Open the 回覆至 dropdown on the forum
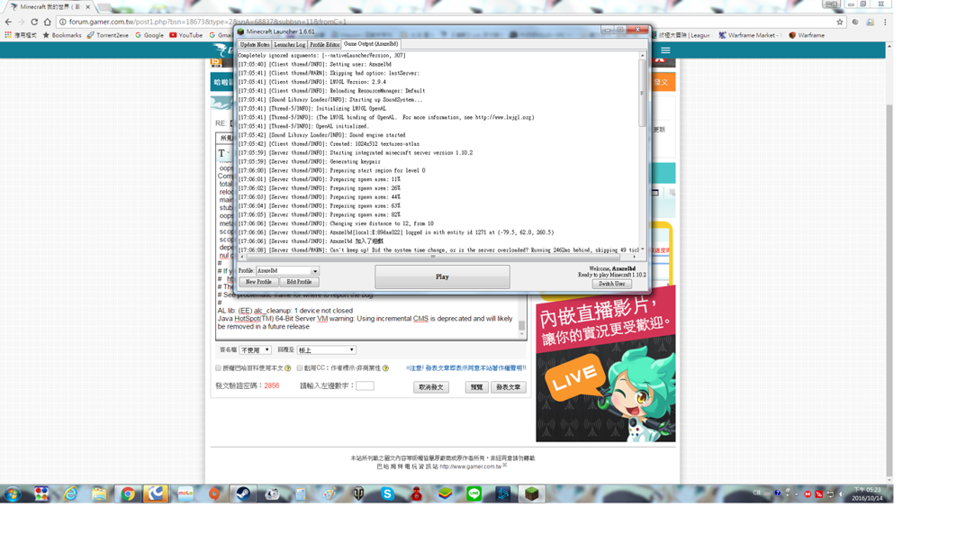 point(327,350)
